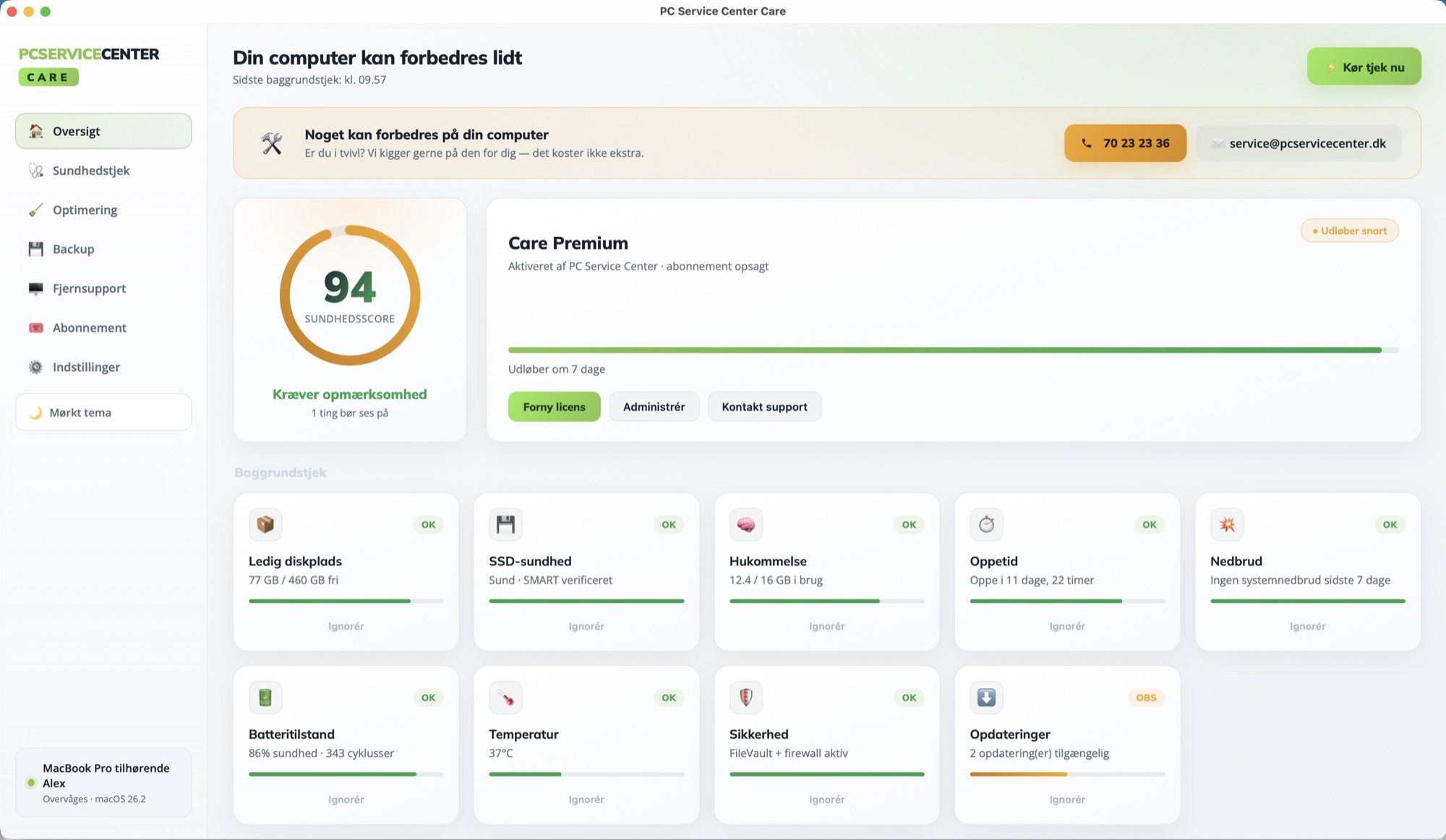Viewport: 1446px width, 840px height.
Task: Open Indstillinger settings
Action: (x=103, y=367)
